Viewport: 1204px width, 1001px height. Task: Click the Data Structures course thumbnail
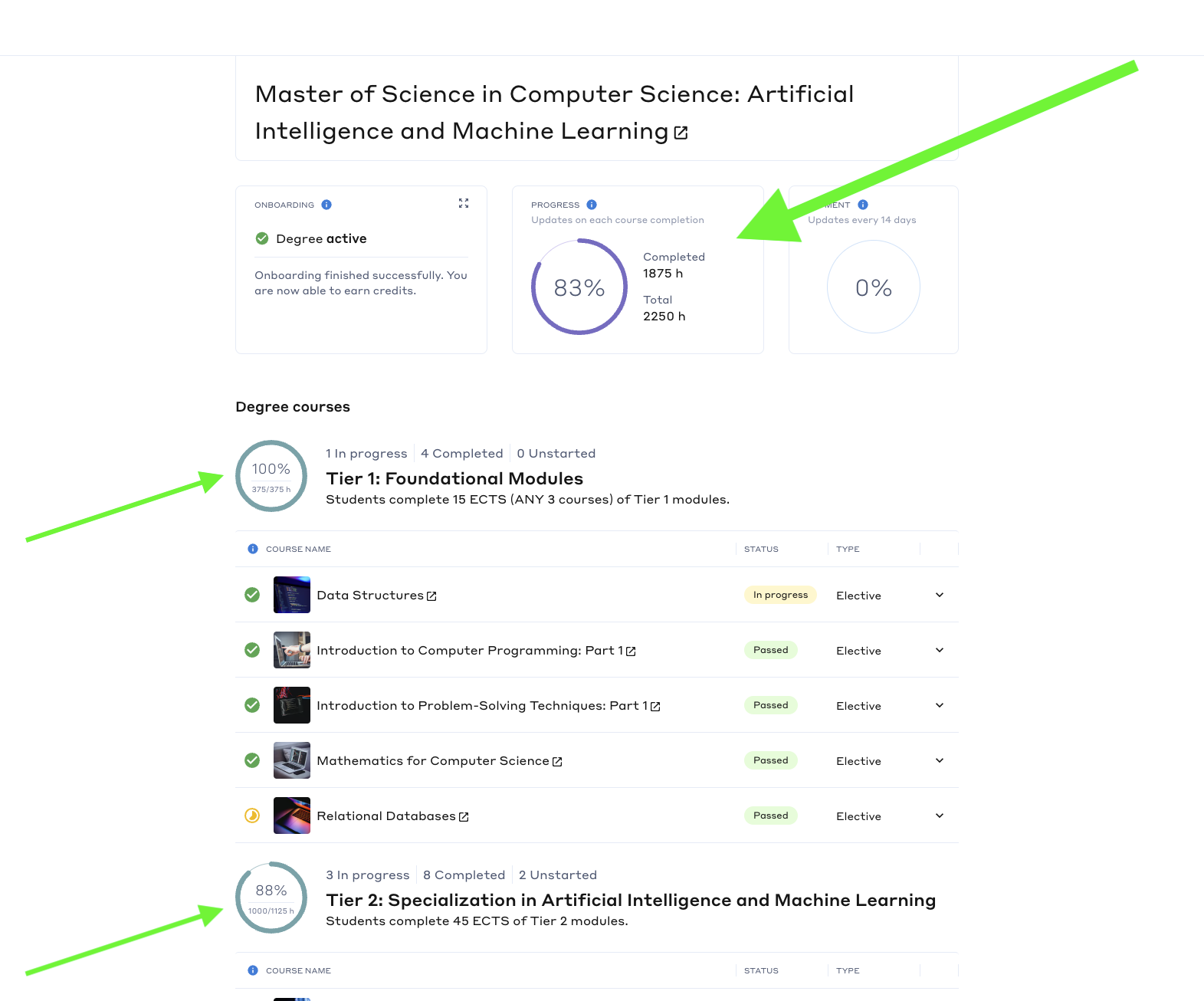pyautogui.click(x=292, y=595)
